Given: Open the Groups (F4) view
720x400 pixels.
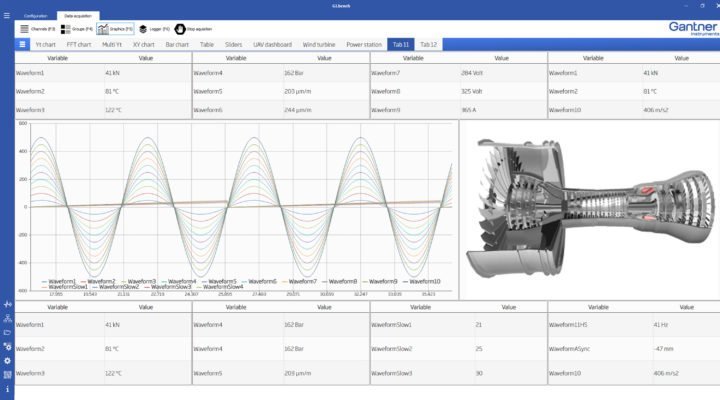Looking at the screenshot, I should 79,29.
